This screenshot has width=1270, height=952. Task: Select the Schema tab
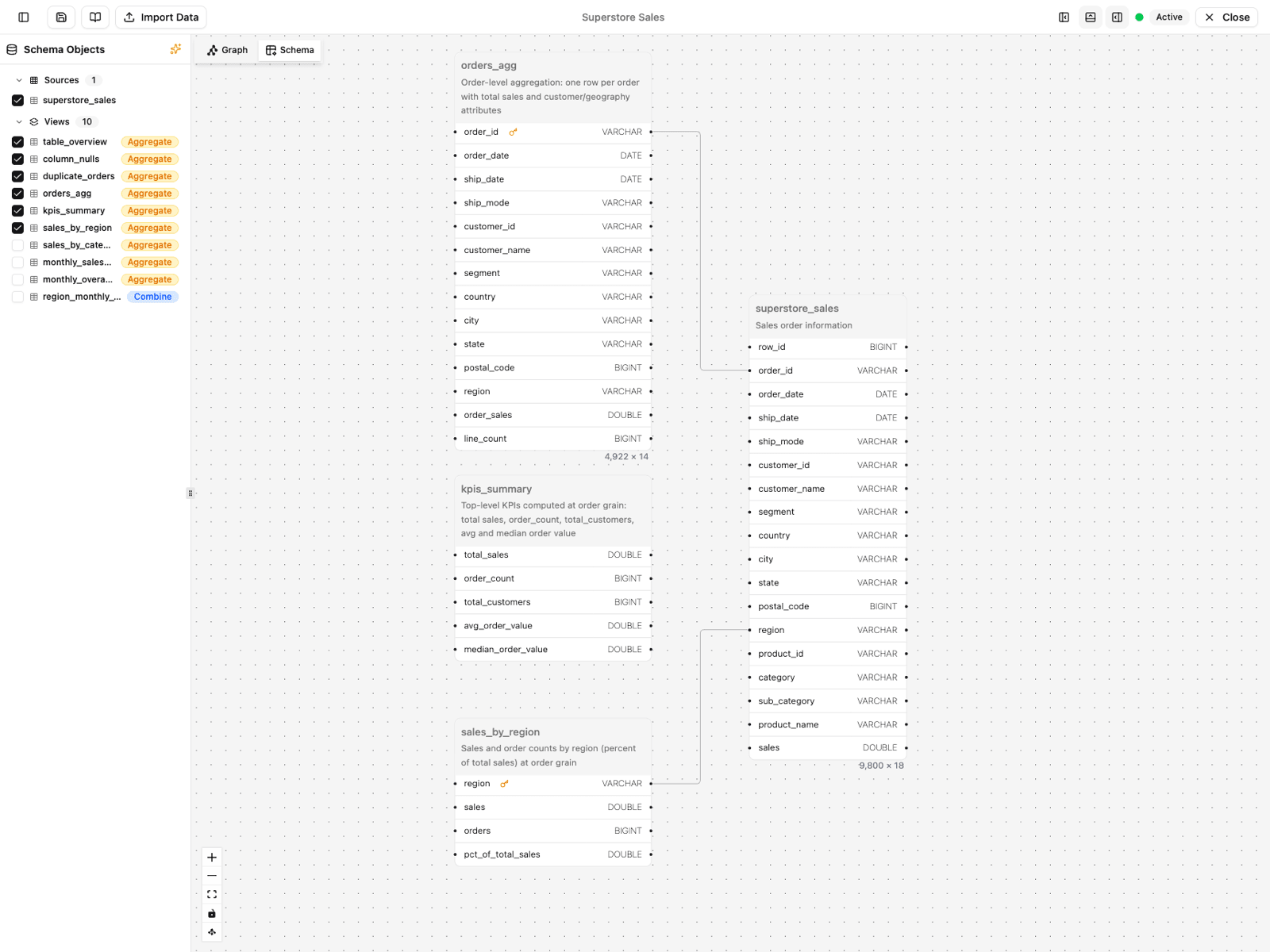click(289, 49)
